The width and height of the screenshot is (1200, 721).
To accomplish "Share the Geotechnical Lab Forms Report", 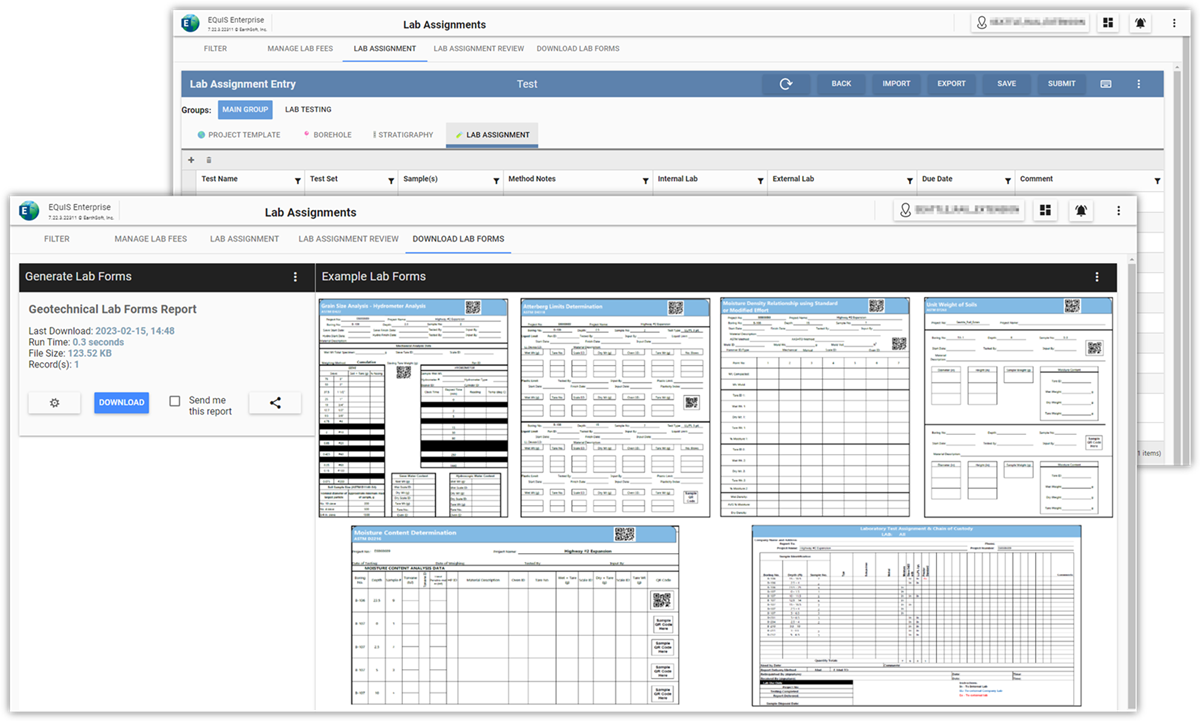I will tap(277, 402).
